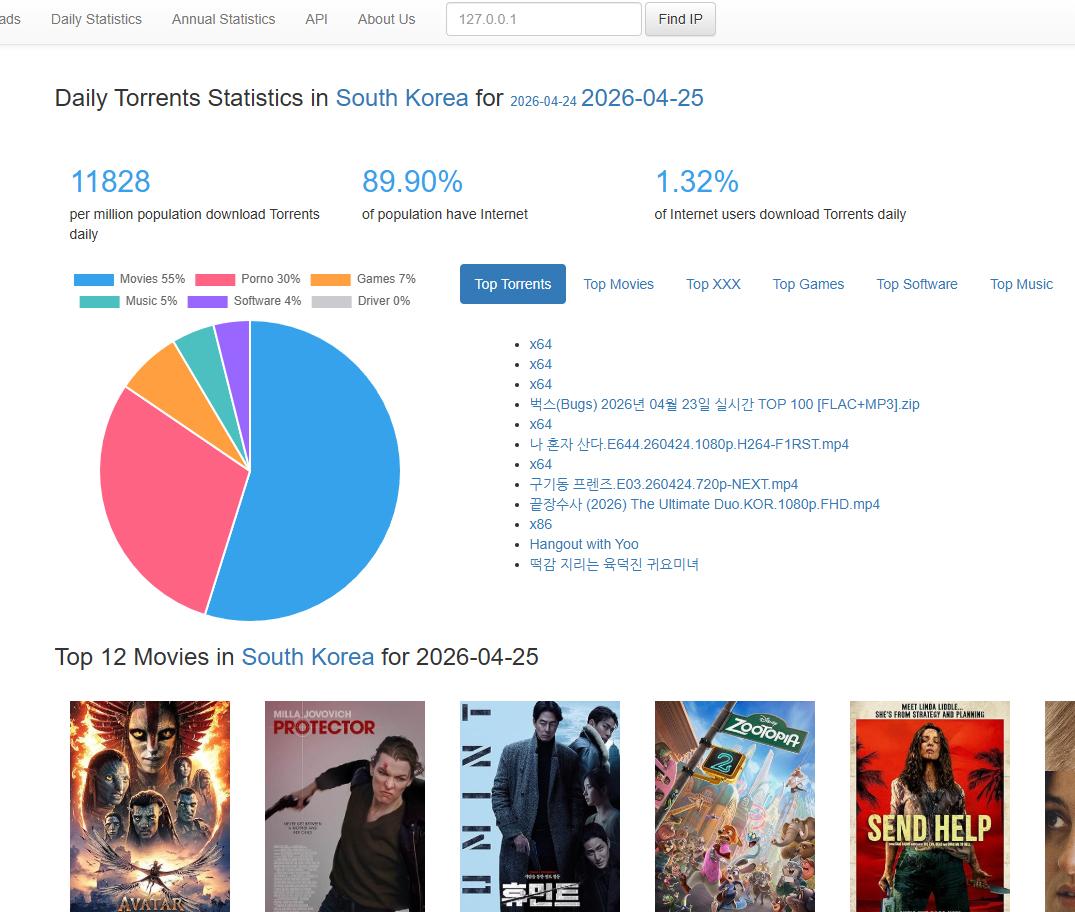Open About Us nav item
Image resolution: width=1075 pixels, height=912 pixels.
click(x=387, y=19)
